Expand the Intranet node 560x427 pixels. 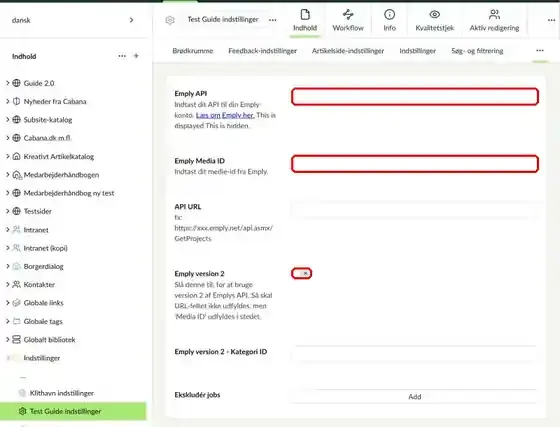8,230
